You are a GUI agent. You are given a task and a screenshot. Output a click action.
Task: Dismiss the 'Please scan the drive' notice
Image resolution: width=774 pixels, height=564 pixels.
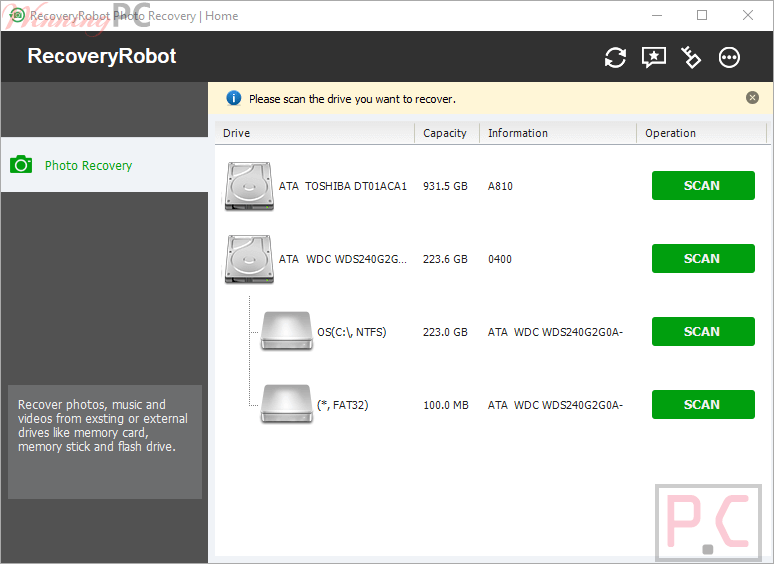click(752, 98)
